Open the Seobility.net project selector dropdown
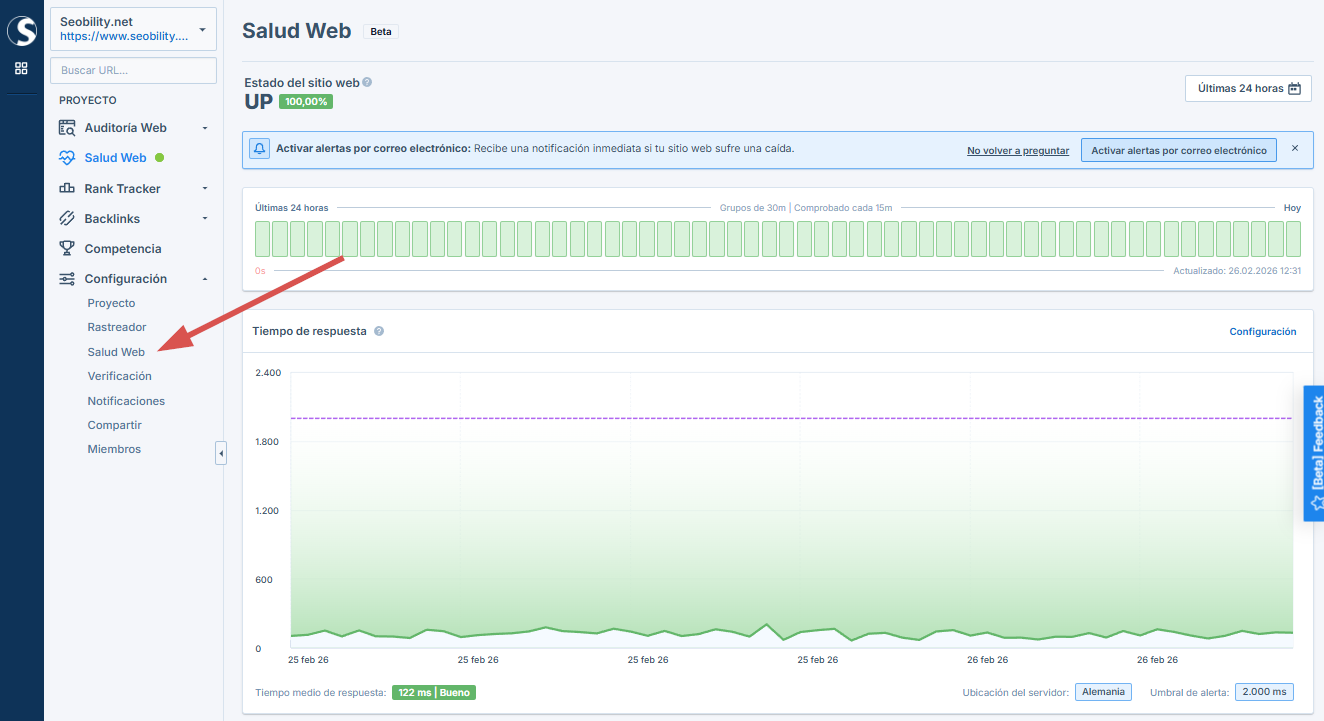 (x=133, y=29)
